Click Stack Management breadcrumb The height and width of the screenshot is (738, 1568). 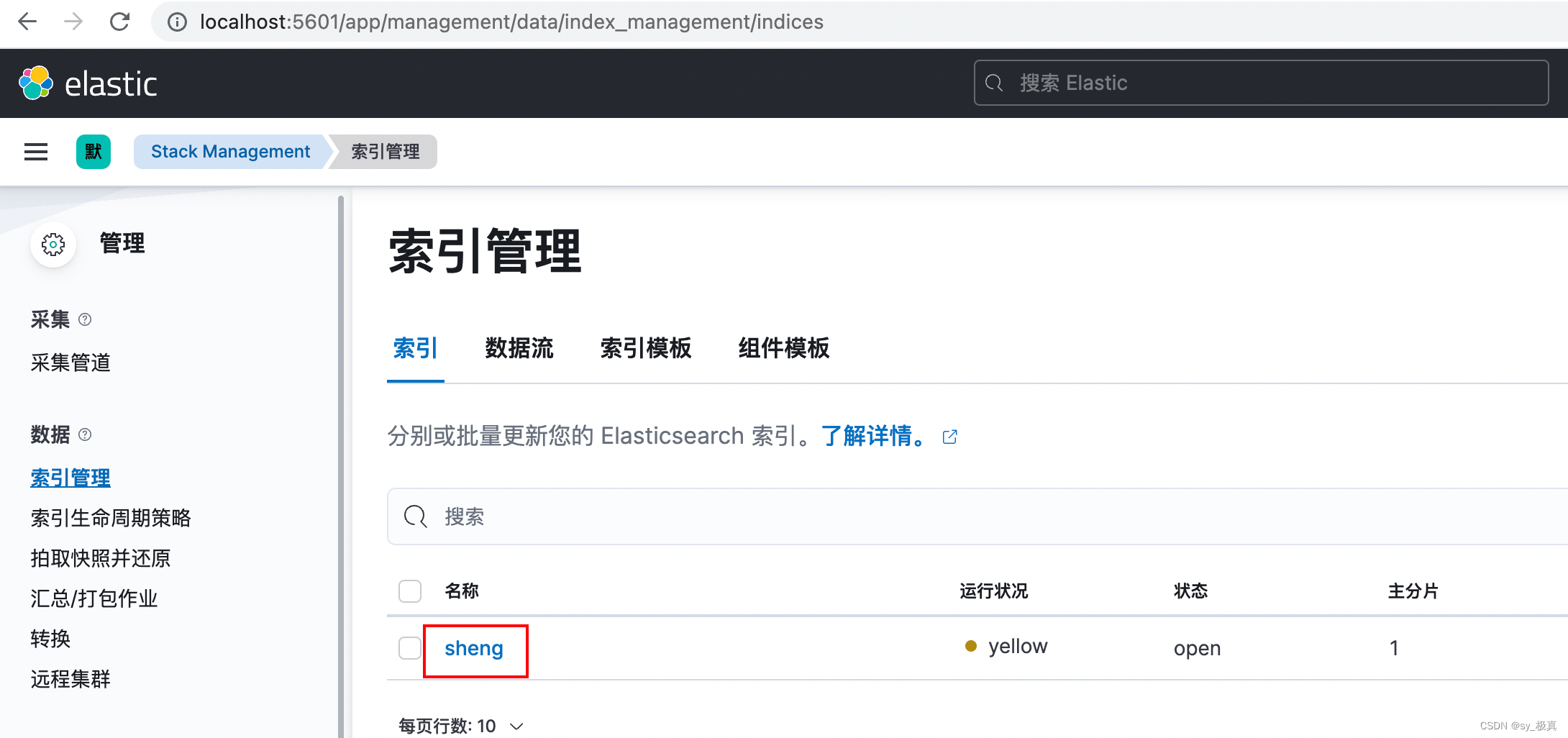tap(230, 152)
